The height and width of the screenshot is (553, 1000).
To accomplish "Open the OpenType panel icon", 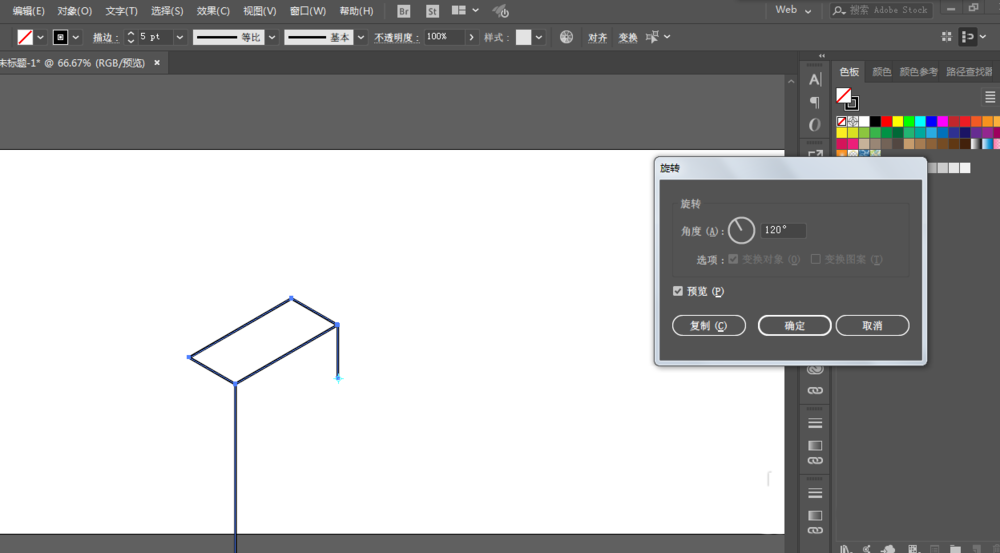I will point(815,125).
